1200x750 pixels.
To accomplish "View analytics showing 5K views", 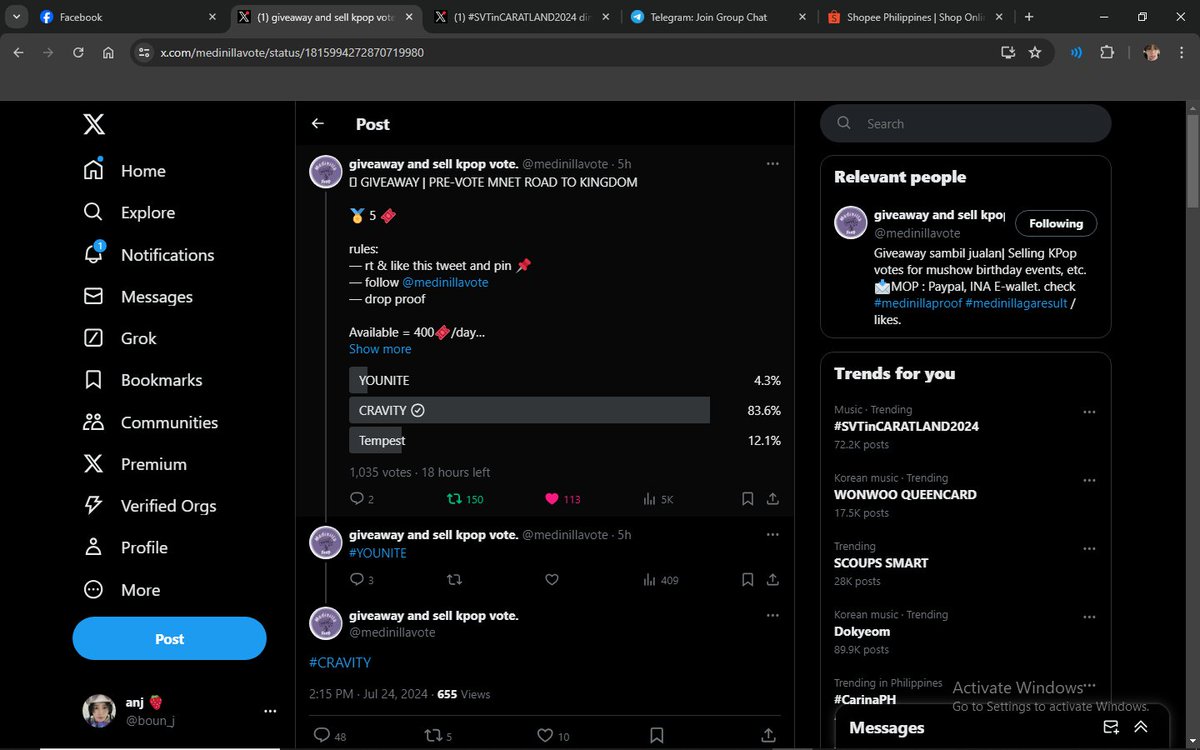I will click(x=657, y=499).
